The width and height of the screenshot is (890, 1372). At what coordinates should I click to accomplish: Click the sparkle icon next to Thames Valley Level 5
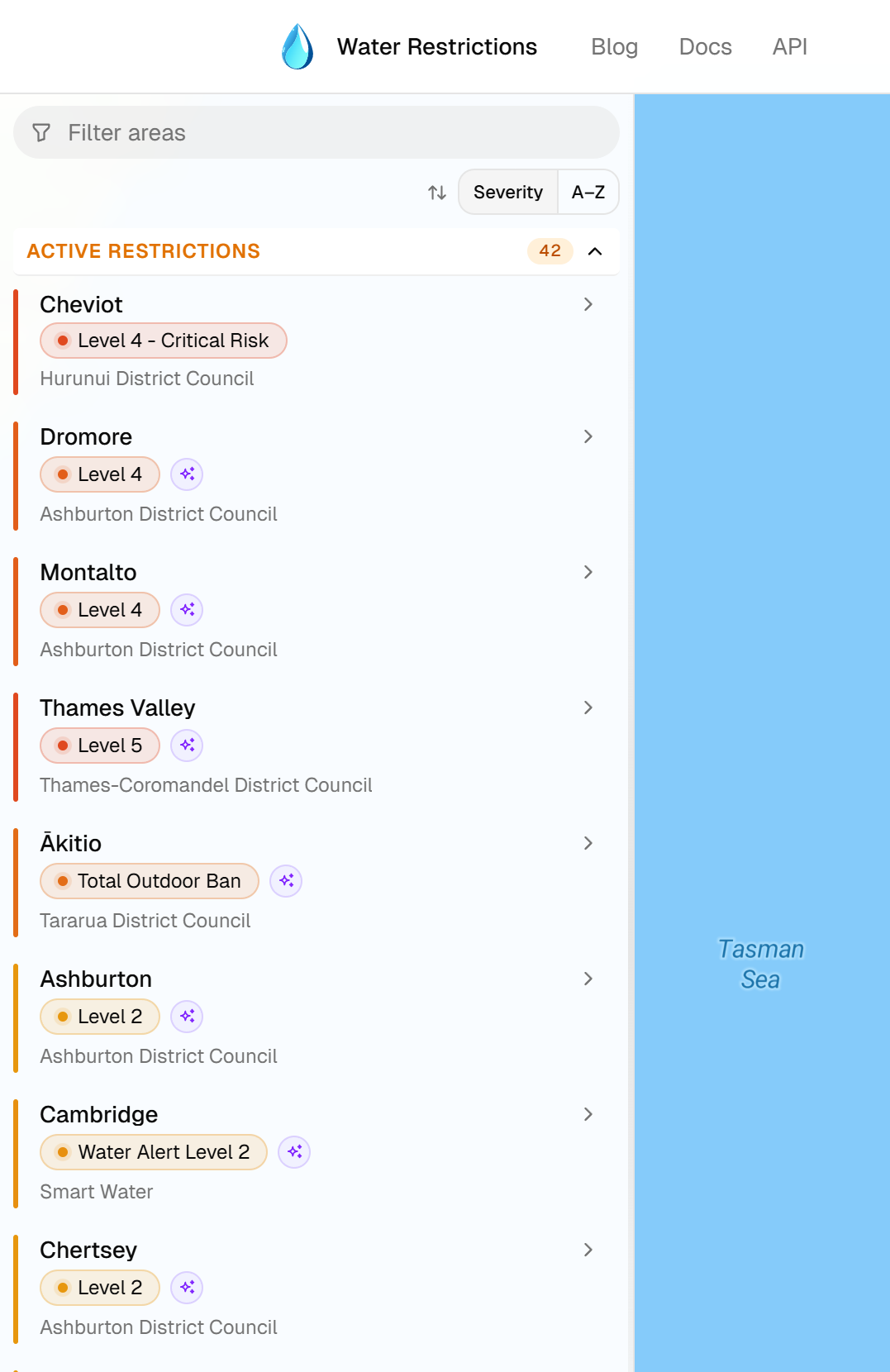click(187, 746)
